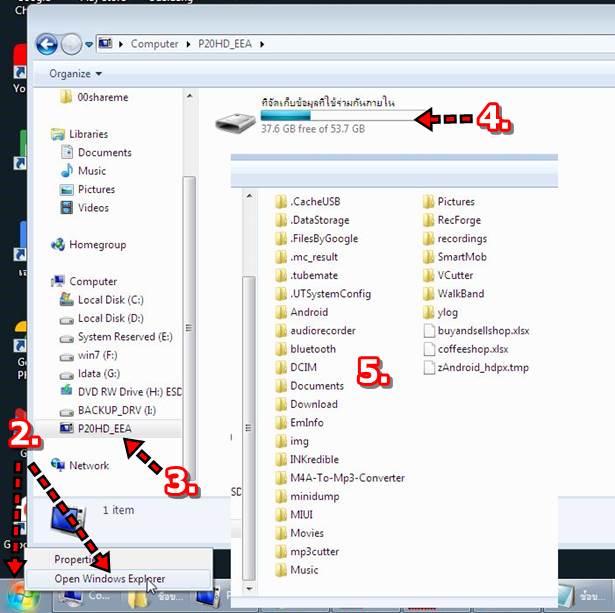Screen dimensions: 615x613
Task: Select the .DataStorage folder icon
Action: 280,220
